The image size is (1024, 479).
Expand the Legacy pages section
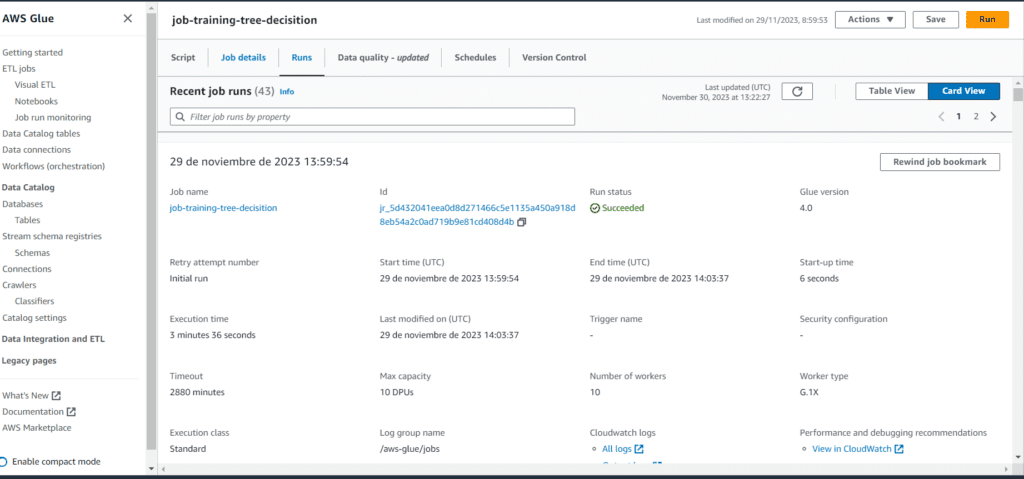29,360
